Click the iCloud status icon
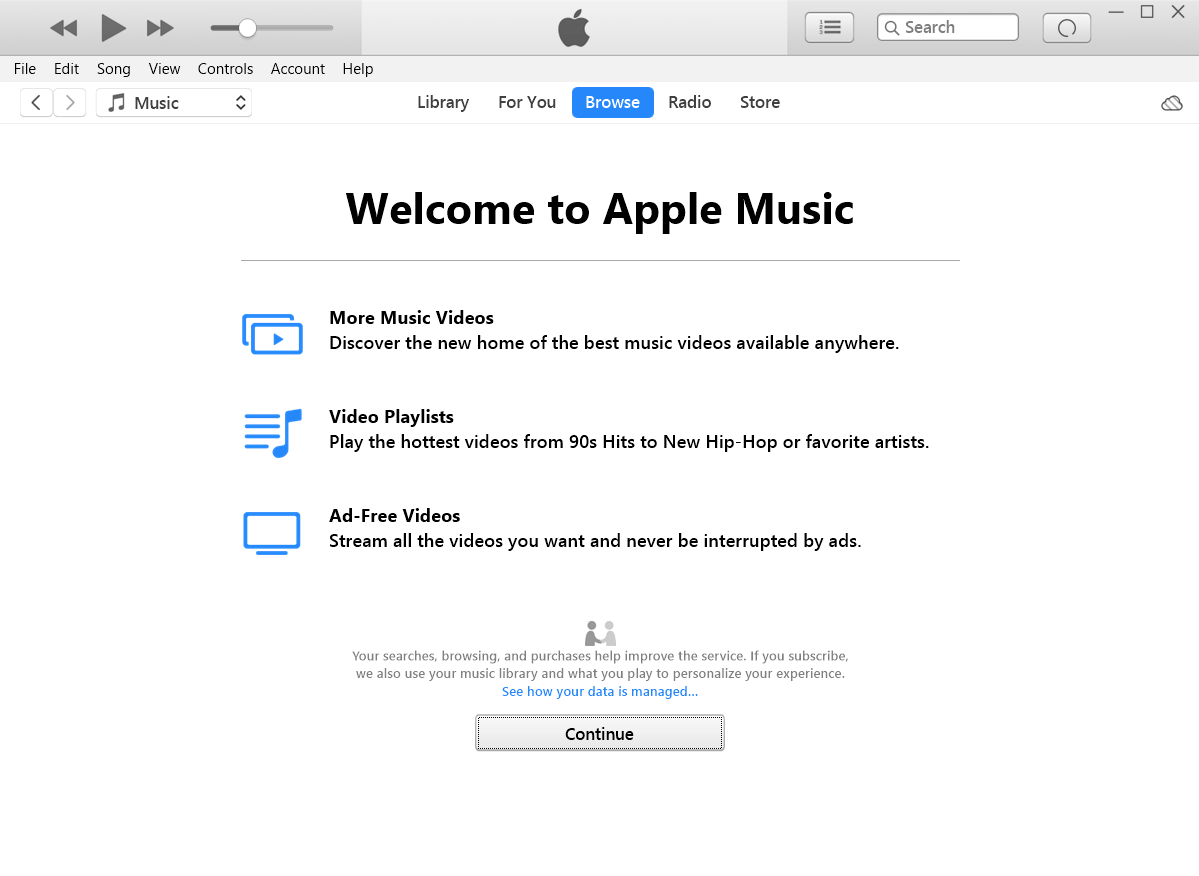The image size is (1199, 876). click(1171, 102)
